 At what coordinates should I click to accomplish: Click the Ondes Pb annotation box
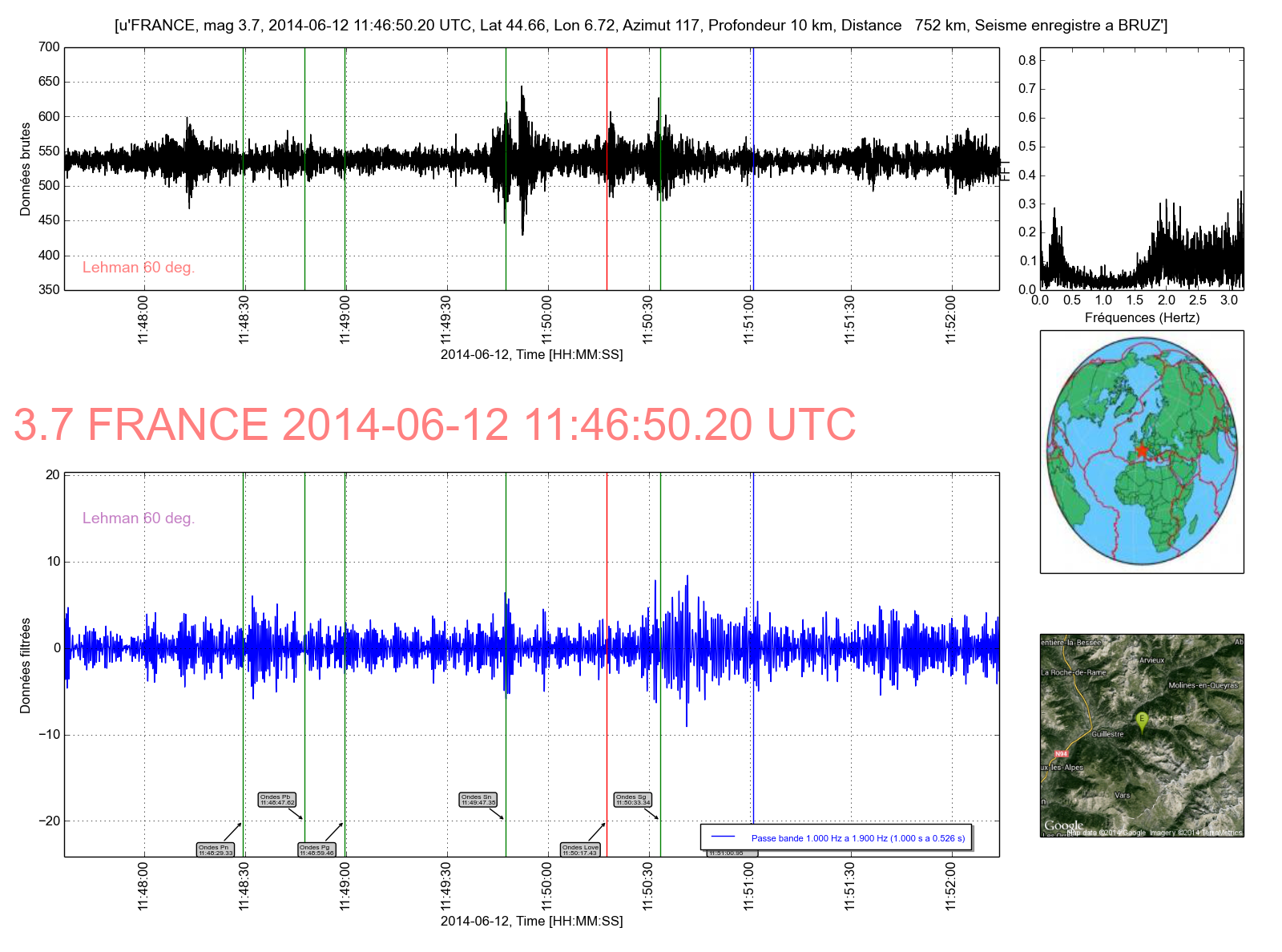[277, 800]
